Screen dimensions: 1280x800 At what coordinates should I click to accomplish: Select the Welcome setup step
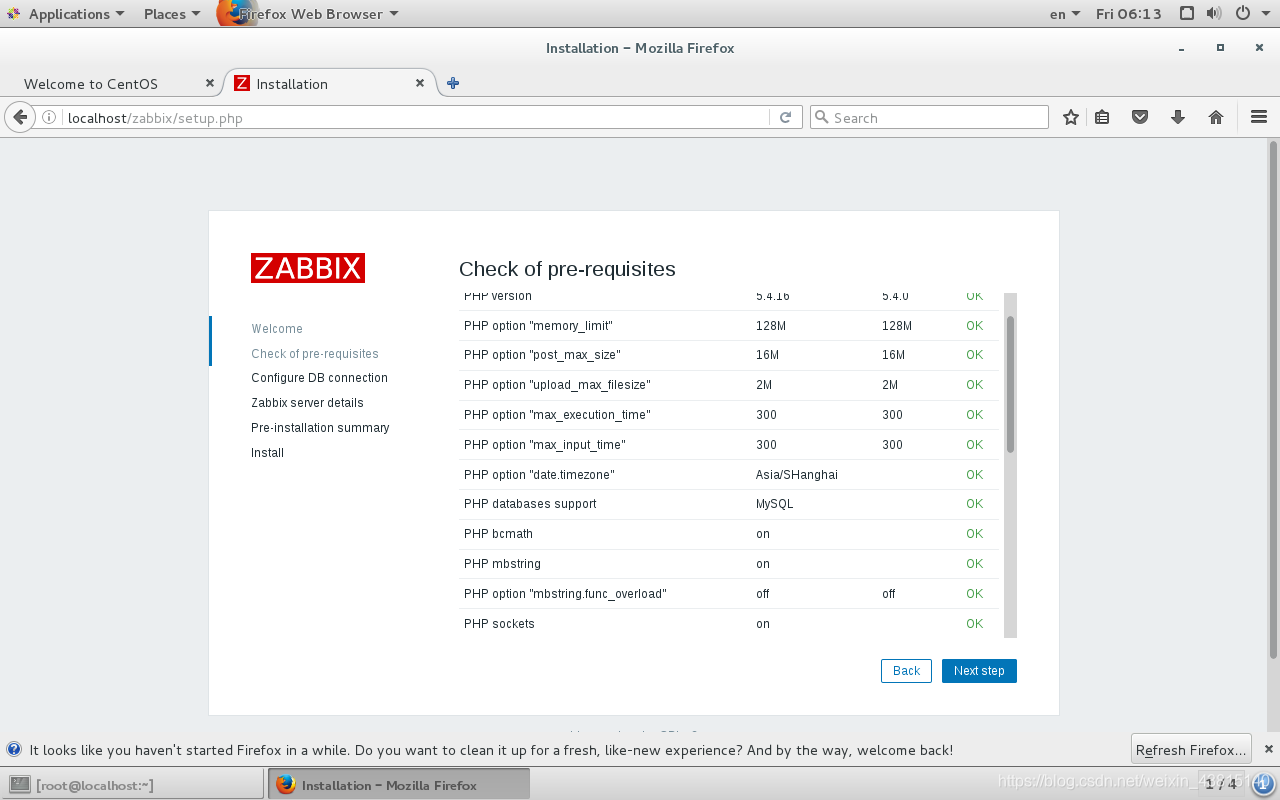277,328
